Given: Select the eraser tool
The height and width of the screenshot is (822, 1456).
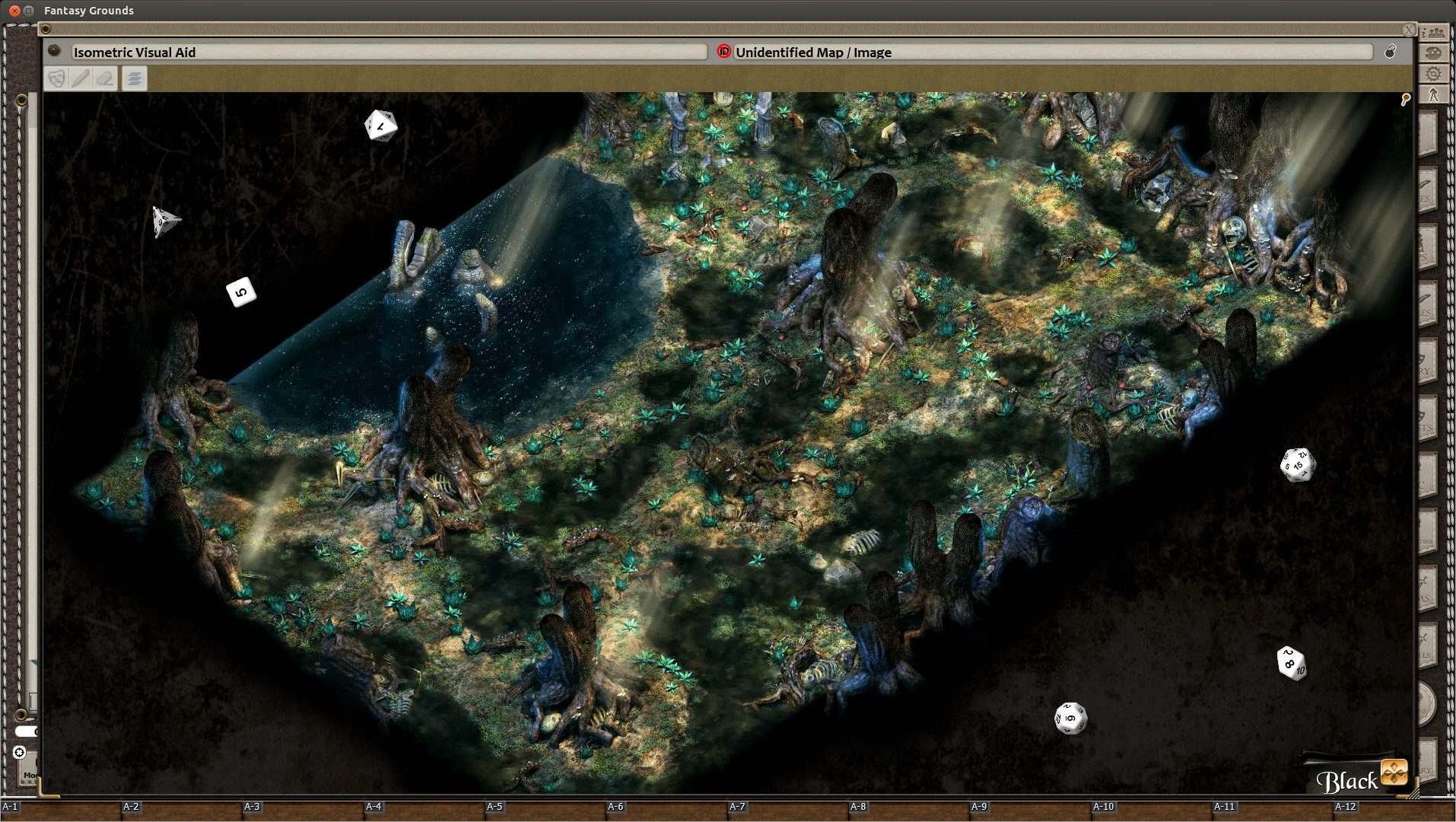Looking at the screenshot, I should (x=106, y=78).
